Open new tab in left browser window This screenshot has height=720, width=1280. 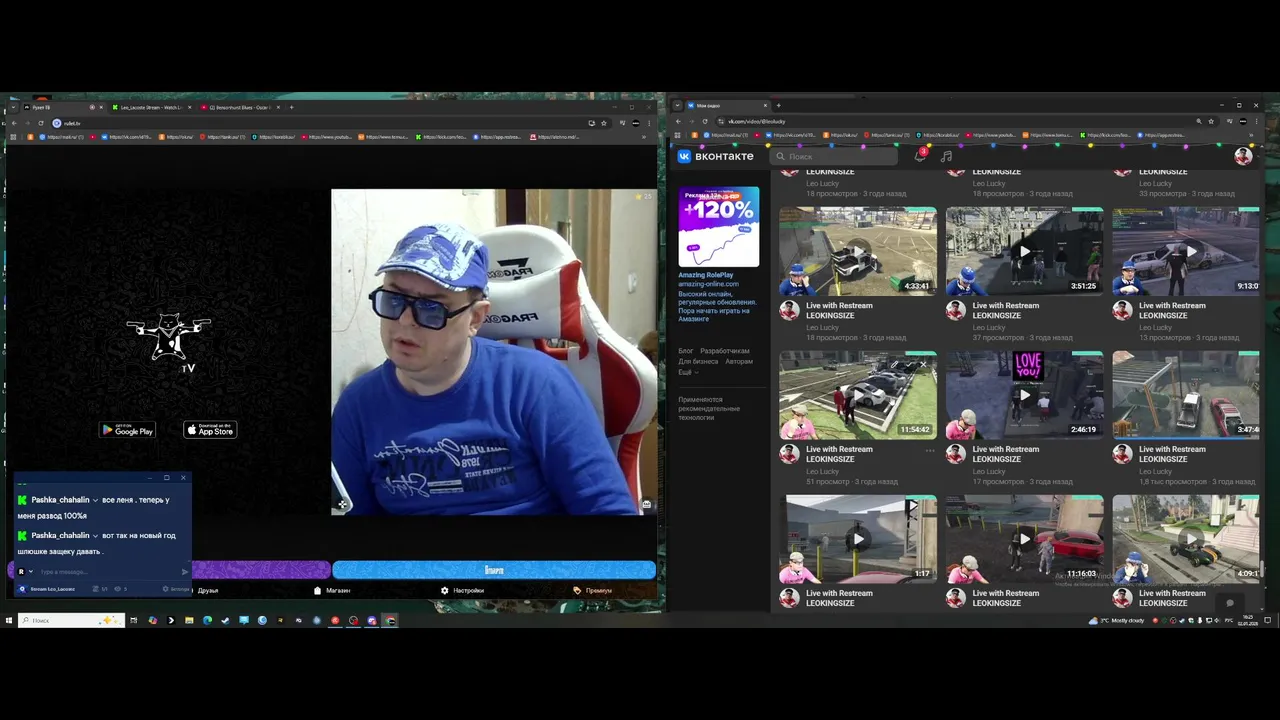click(x=291, y=107)
